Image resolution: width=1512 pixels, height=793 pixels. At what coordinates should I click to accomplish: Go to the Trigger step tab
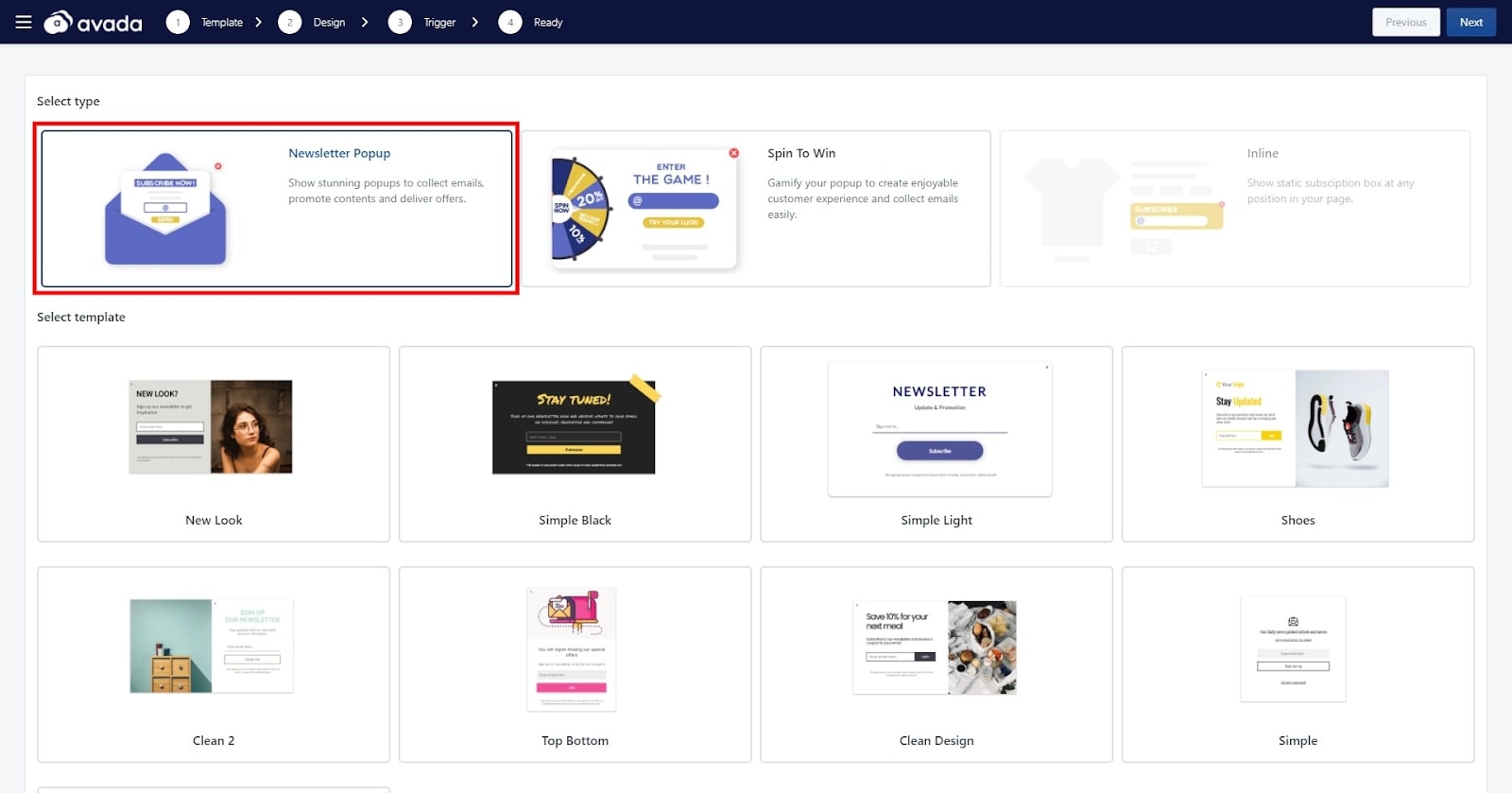point(439,22)
